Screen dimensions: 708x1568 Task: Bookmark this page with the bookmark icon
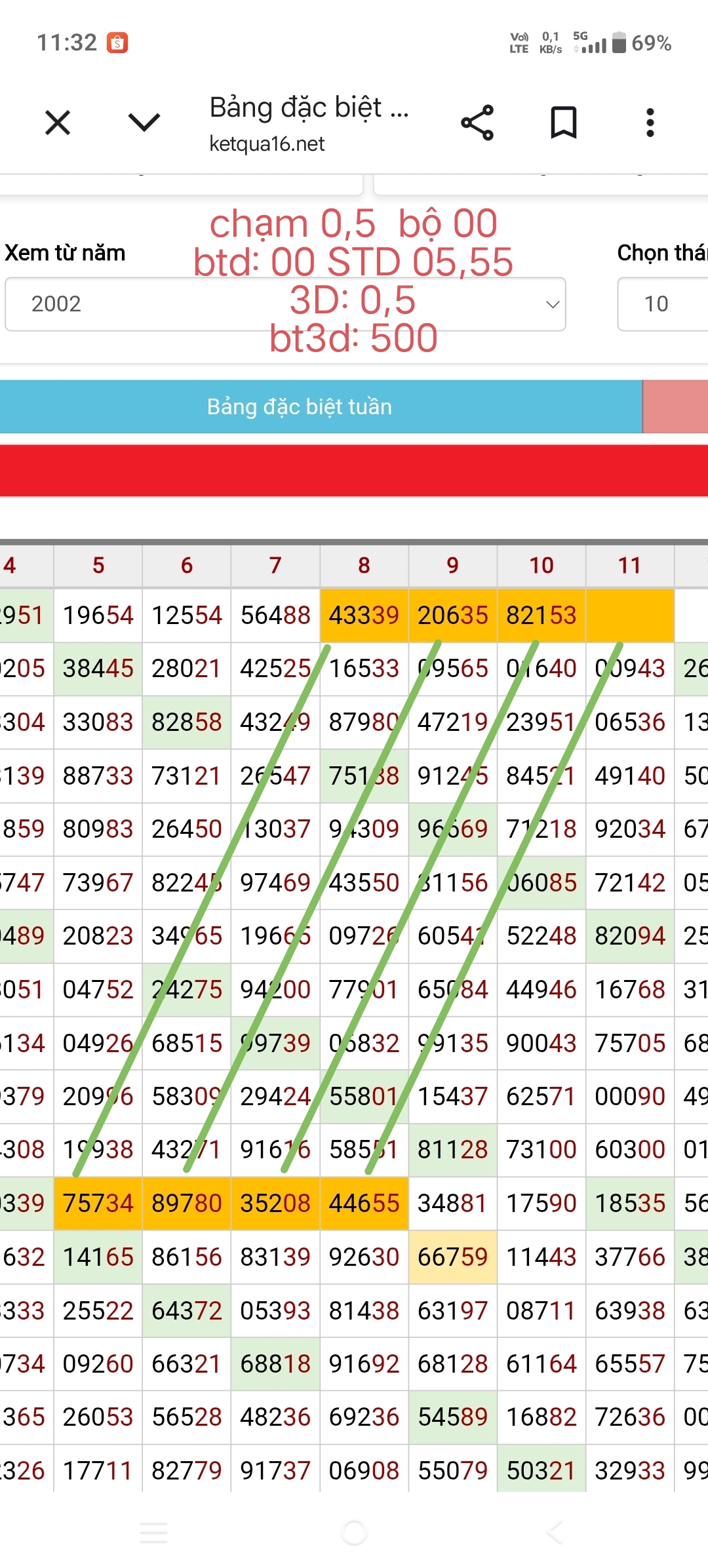click(563, 123)
